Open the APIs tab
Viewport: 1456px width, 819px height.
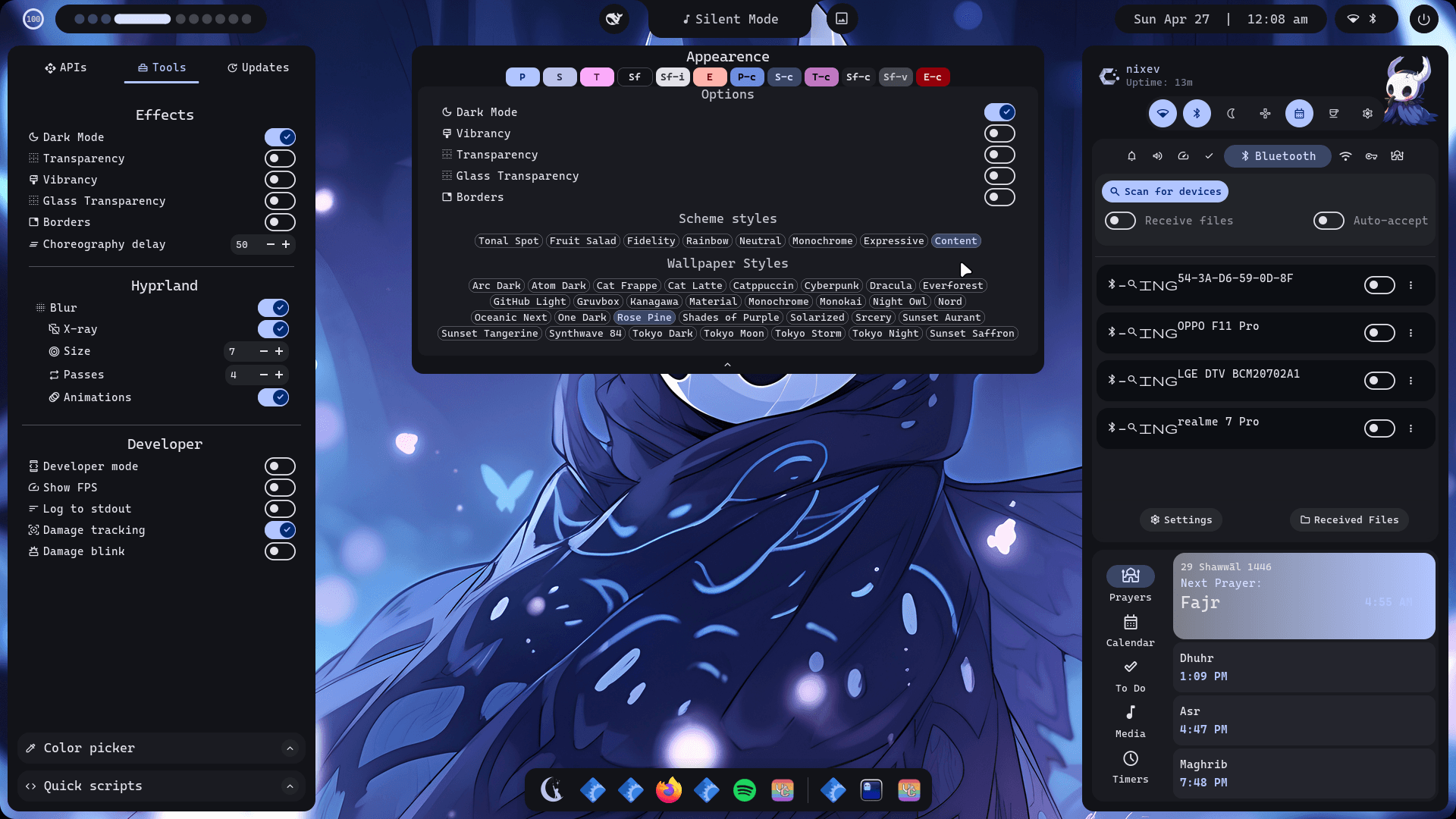[x=66, y=67]
